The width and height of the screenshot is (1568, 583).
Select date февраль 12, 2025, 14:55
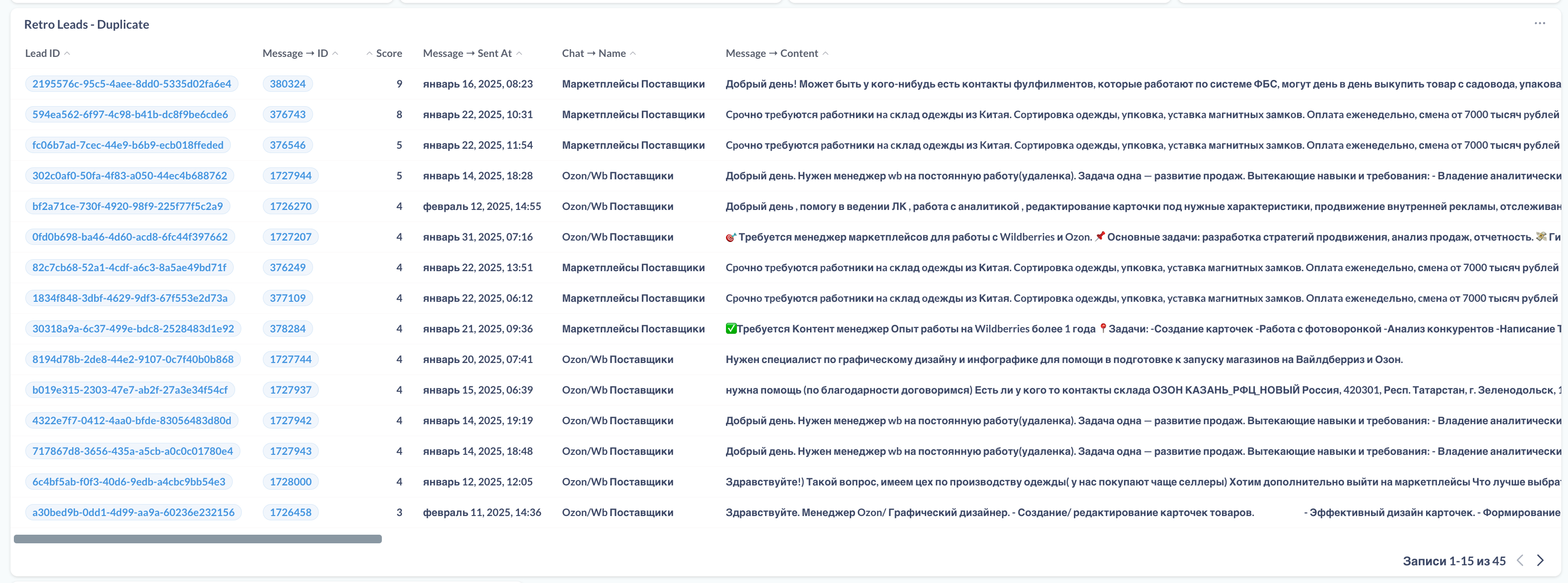click(x=482, y=206)
